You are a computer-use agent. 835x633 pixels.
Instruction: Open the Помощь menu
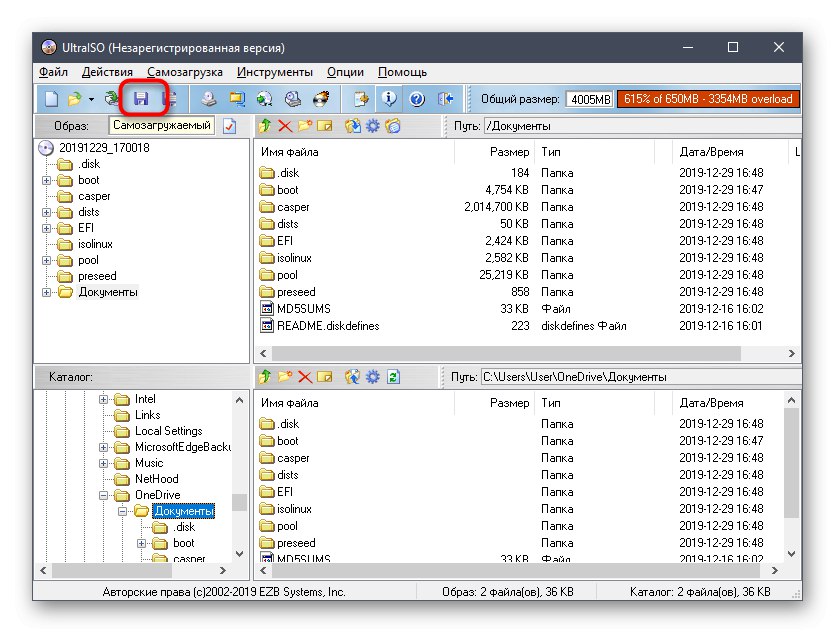[x=403, y=72]
